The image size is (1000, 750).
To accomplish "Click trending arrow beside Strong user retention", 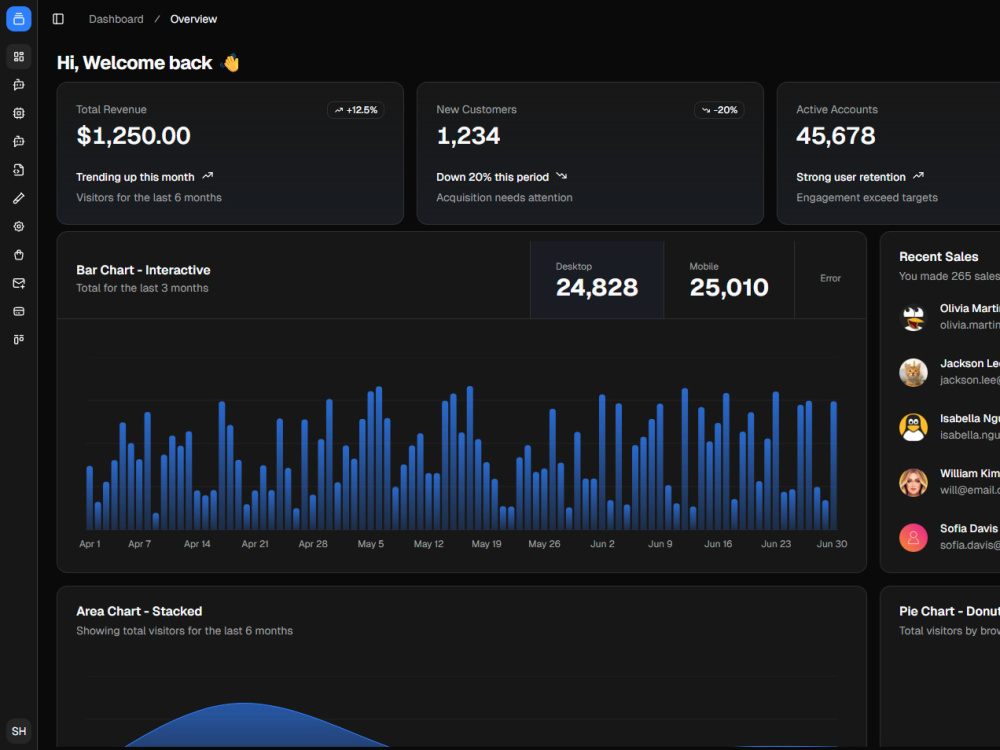I will [918, 176].
